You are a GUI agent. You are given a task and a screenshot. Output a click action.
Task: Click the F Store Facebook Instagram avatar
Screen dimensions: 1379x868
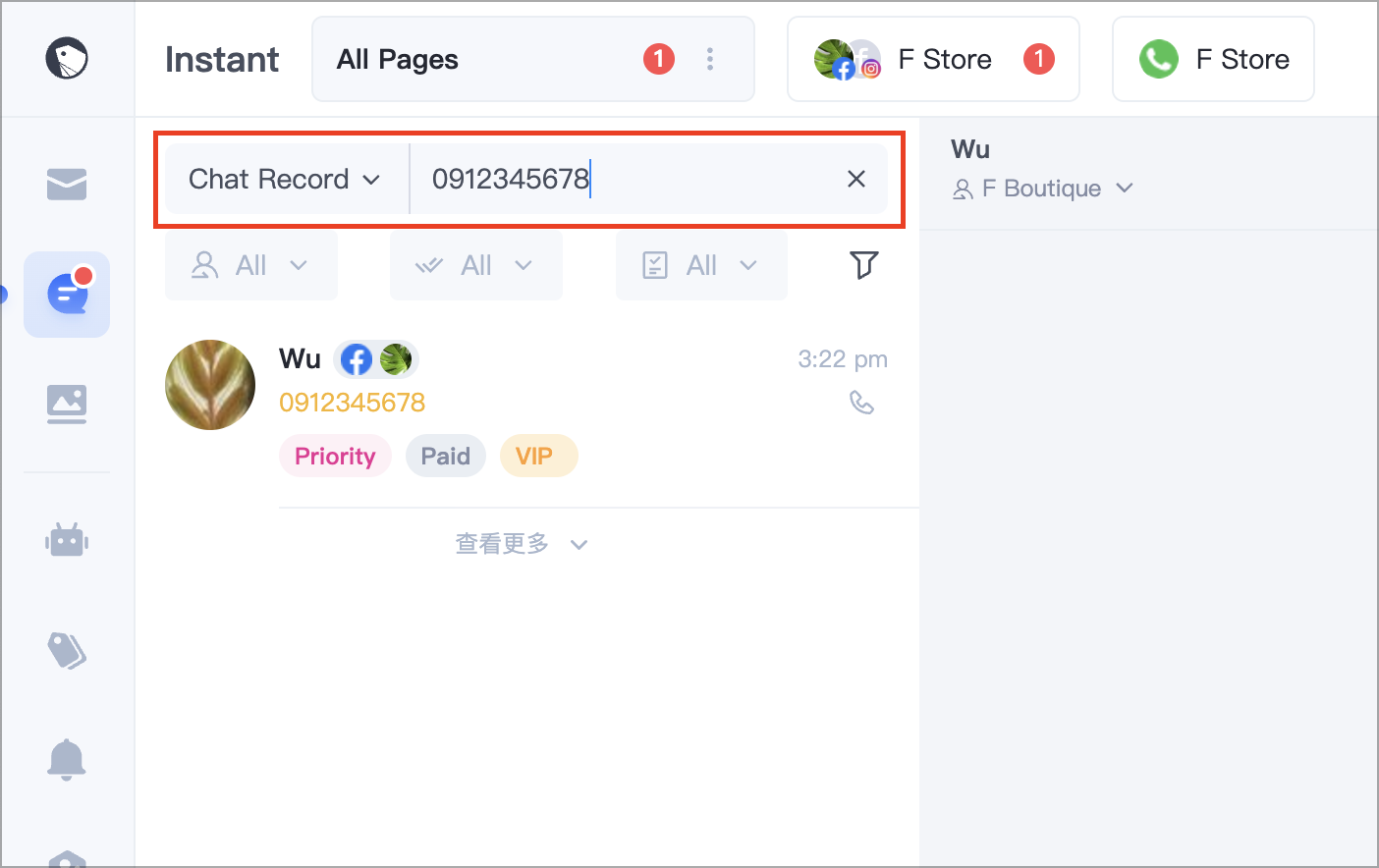[x=846, y=59]
